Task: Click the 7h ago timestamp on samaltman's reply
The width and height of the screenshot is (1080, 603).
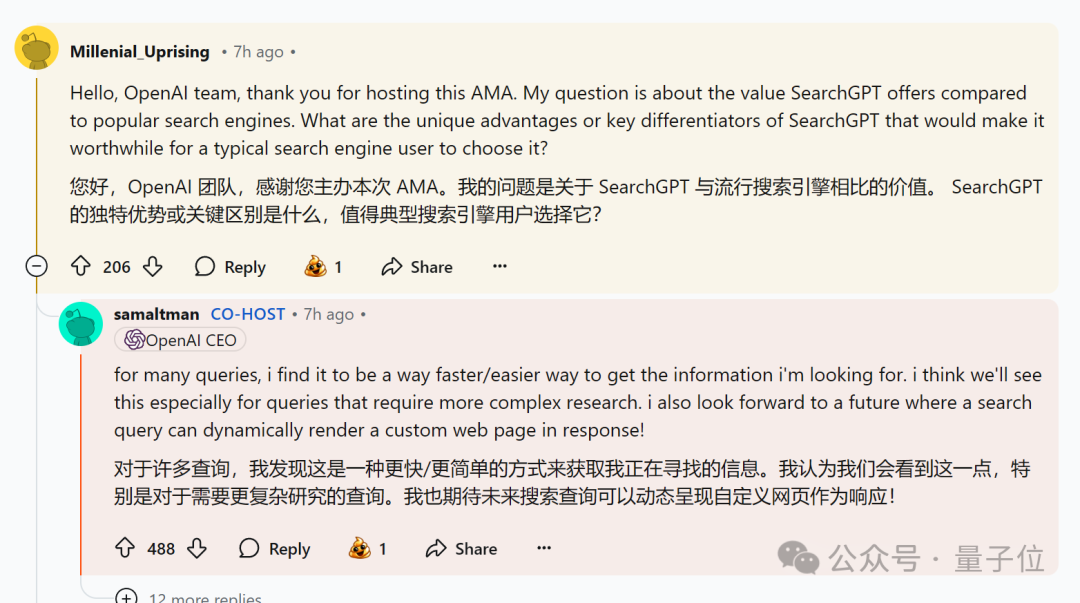Action: coord(328,314)
